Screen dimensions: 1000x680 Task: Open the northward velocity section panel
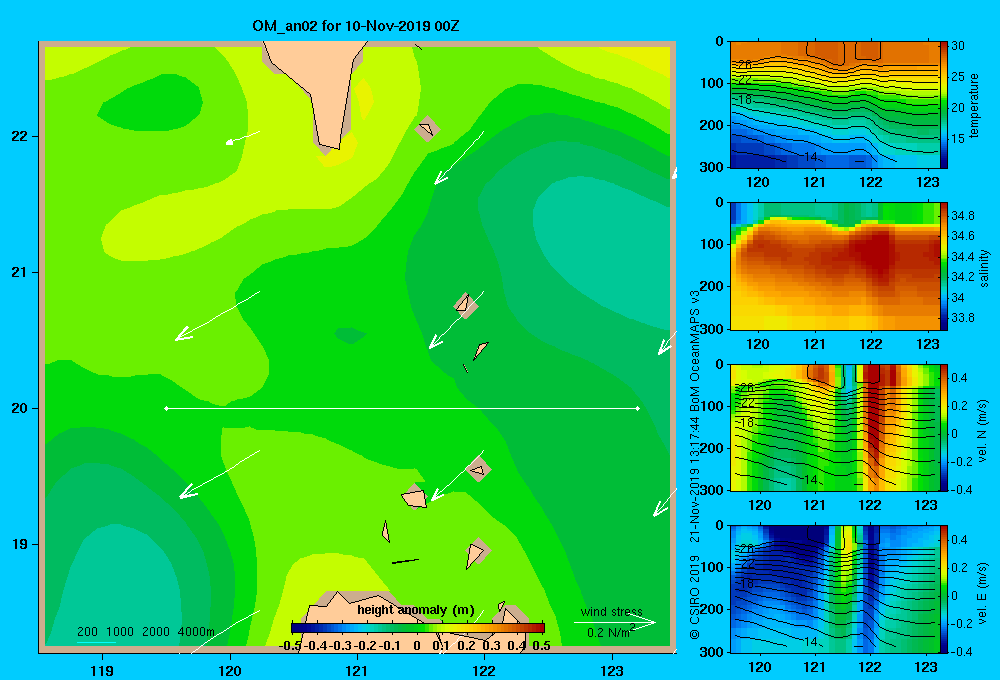(834, 427)
